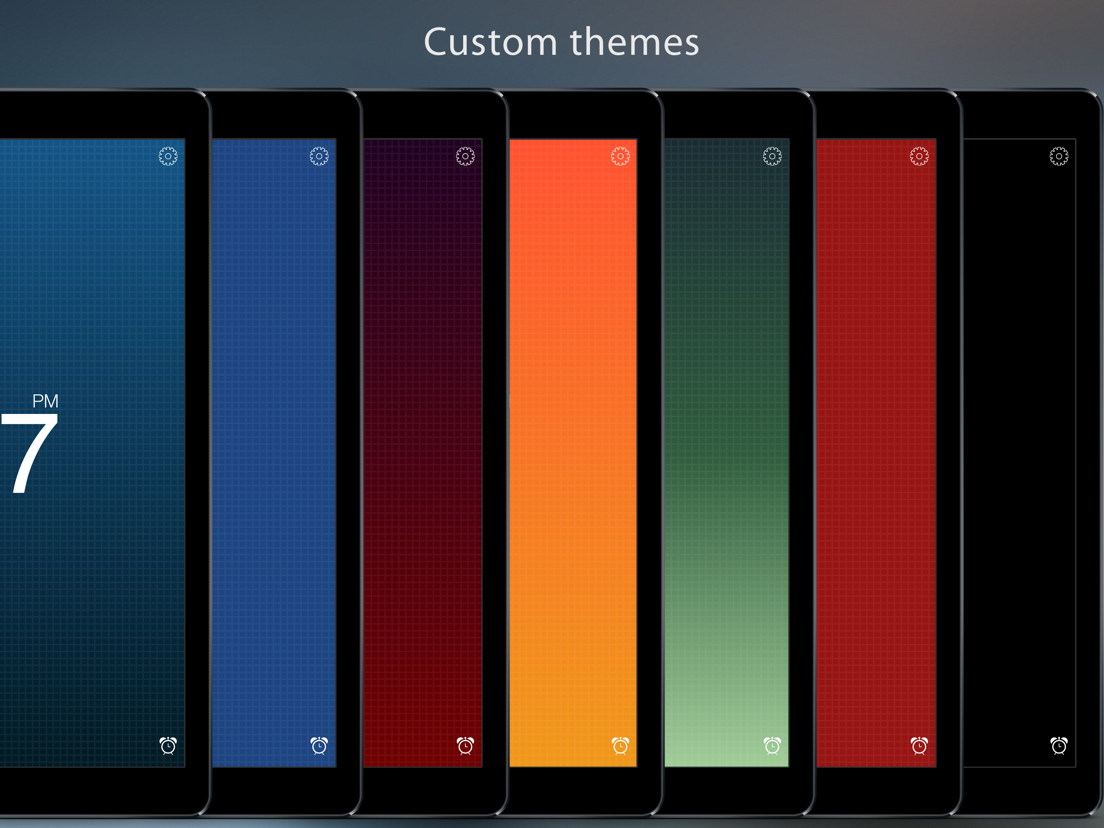
Task: Pick the dark maroon theme screen
Action: click(x=422, y=453)
